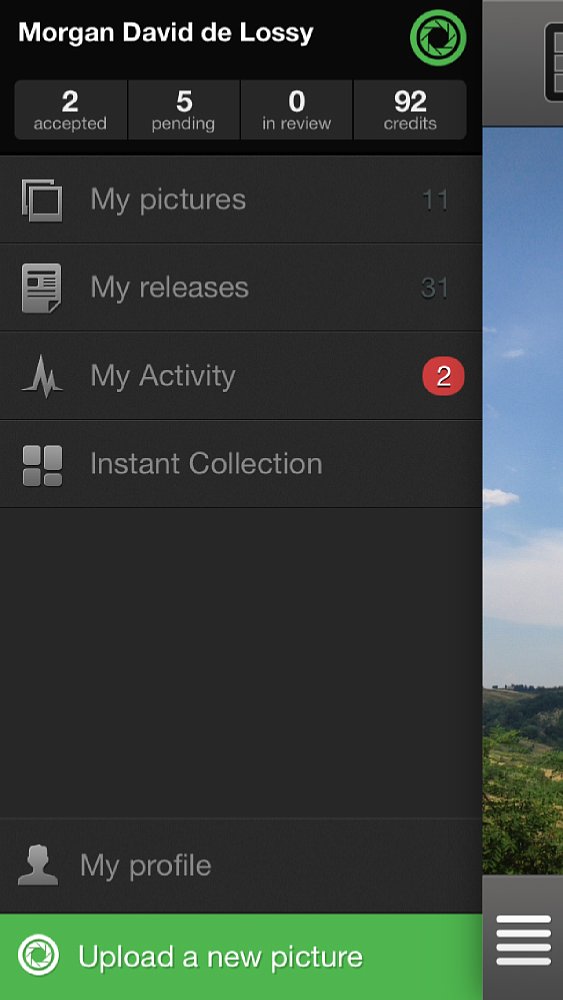This screenshot has width=563, height=1000.
Task: Click the My Activity pulse icon
Action: (x=42, y=376)
